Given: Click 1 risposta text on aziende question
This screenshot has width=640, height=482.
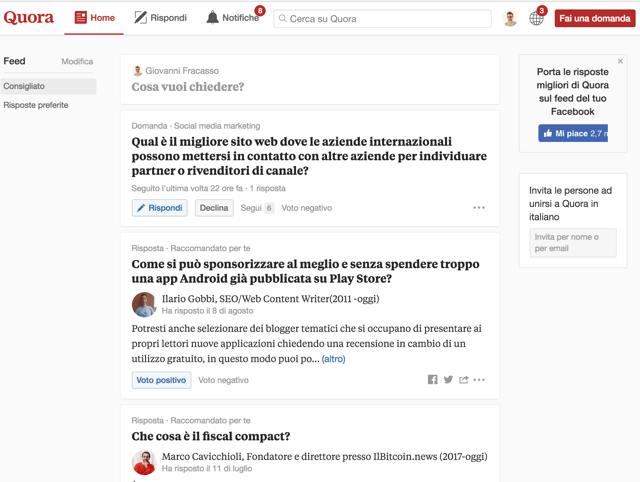Looking at the screenshot, I should (x=267, y=188).
